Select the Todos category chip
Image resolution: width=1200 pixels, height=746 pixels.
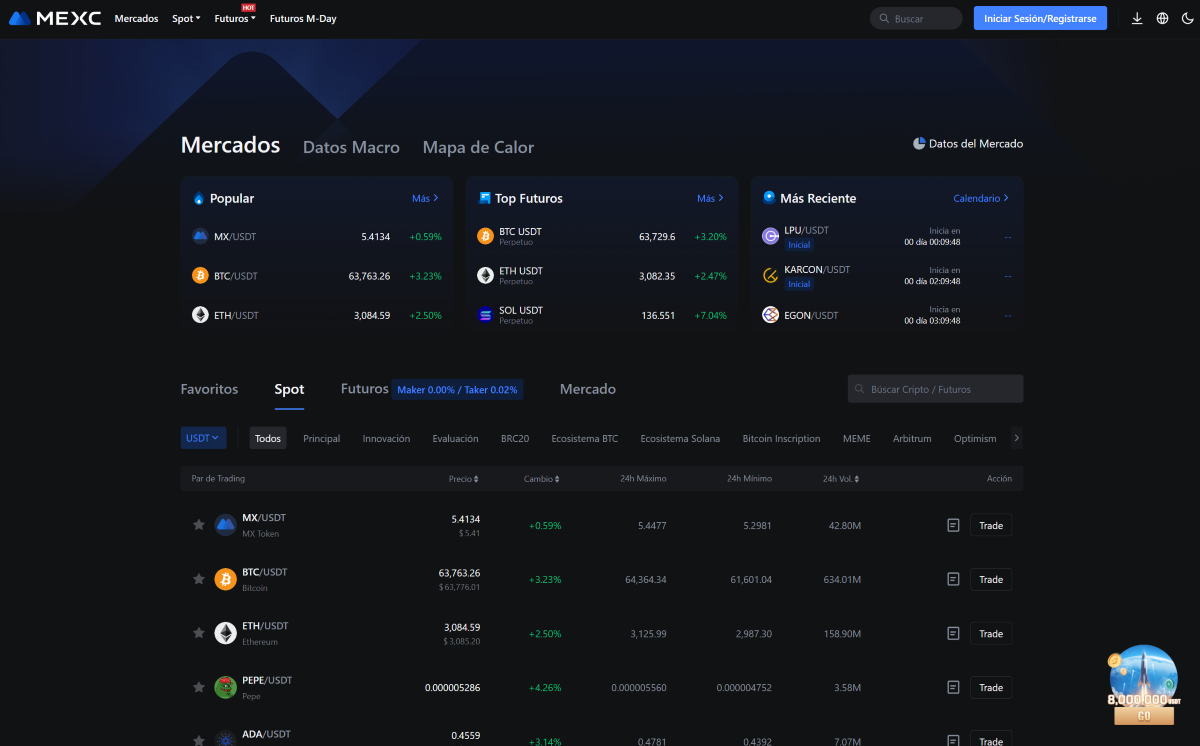point(267,438)
